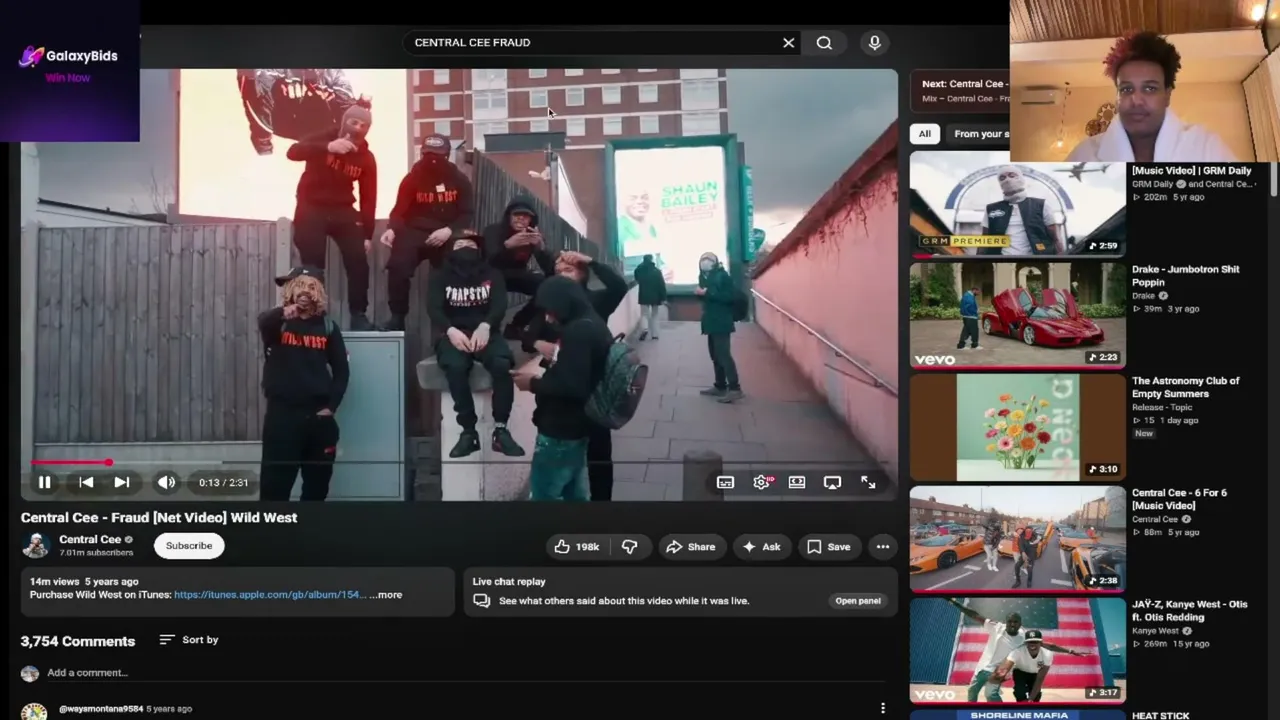The width and height of the screenshot is (1280, 720).
Task: Play the Drake Jumbotron Shit Poppin thumbnail
Action: 1017,315
